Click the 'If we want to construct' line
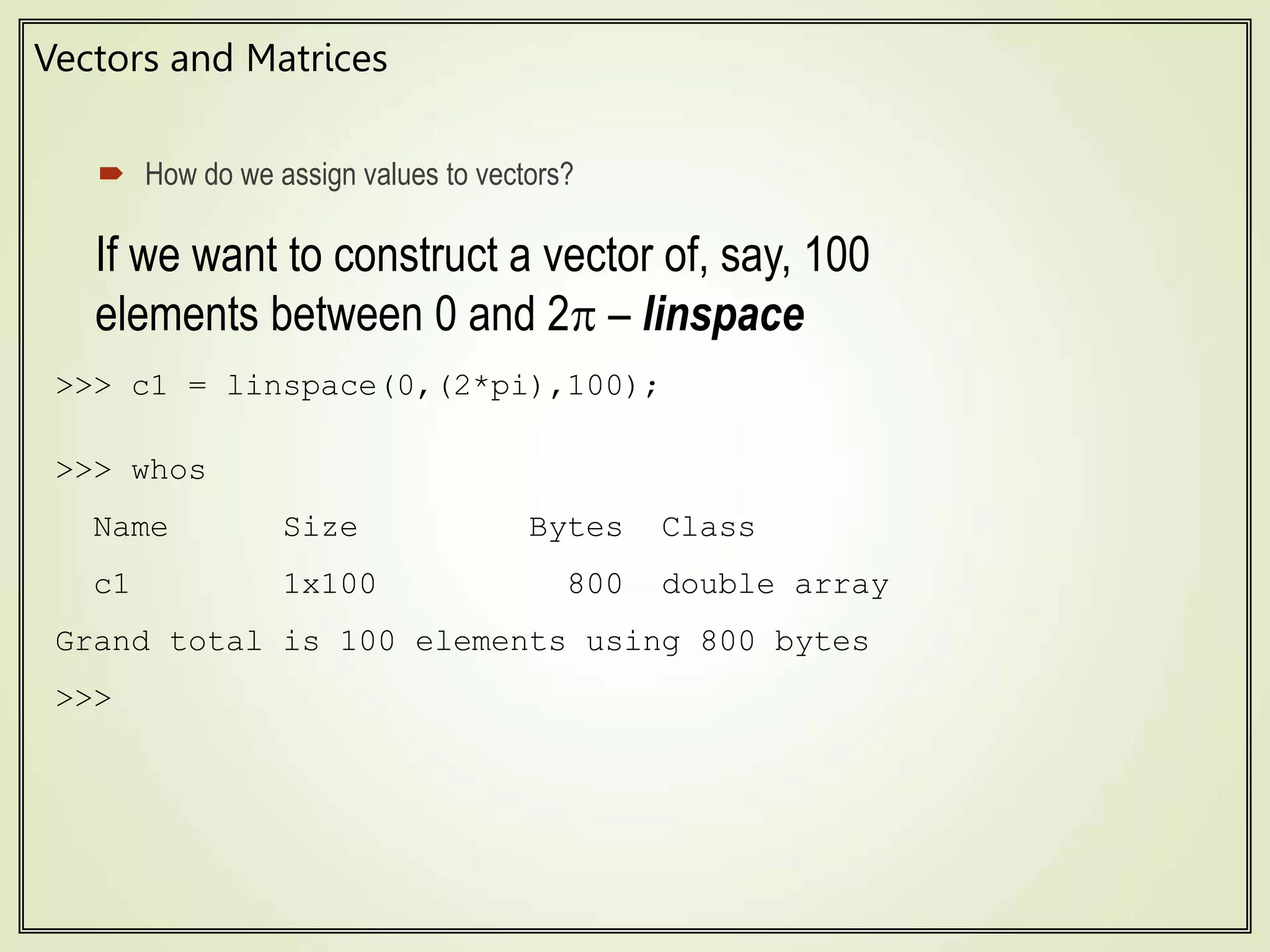Viewport: 1270px width, 952px height. tap(482, 255)
